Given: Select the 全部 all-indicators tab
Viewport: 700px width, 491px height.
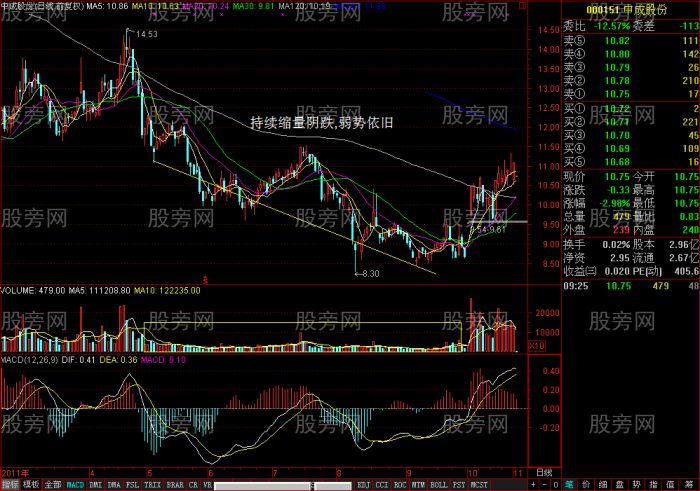Looking at the screenshot, I should (53, 485).
